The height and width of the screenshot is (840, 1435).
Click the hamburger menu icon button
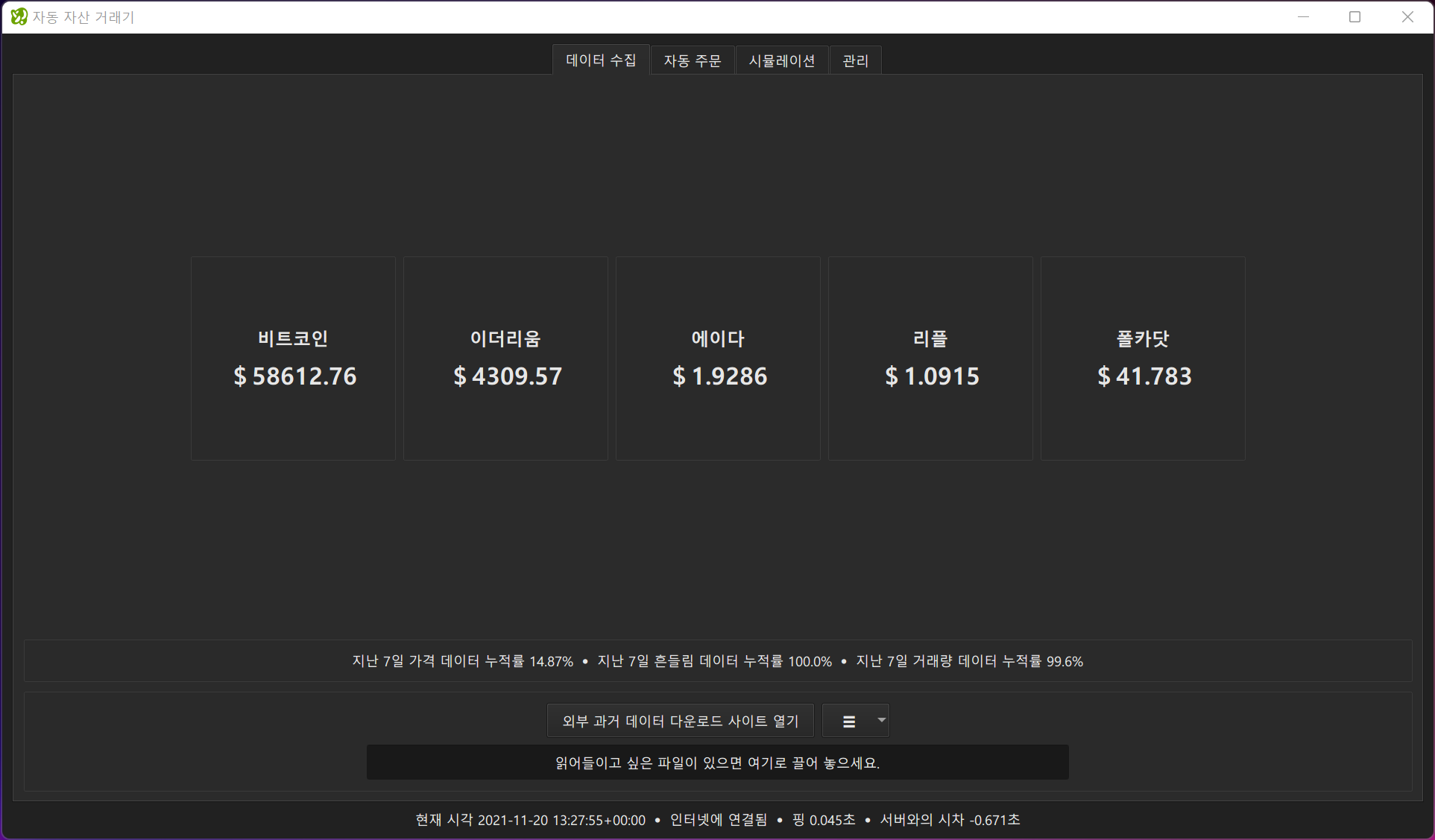(848, 721)
